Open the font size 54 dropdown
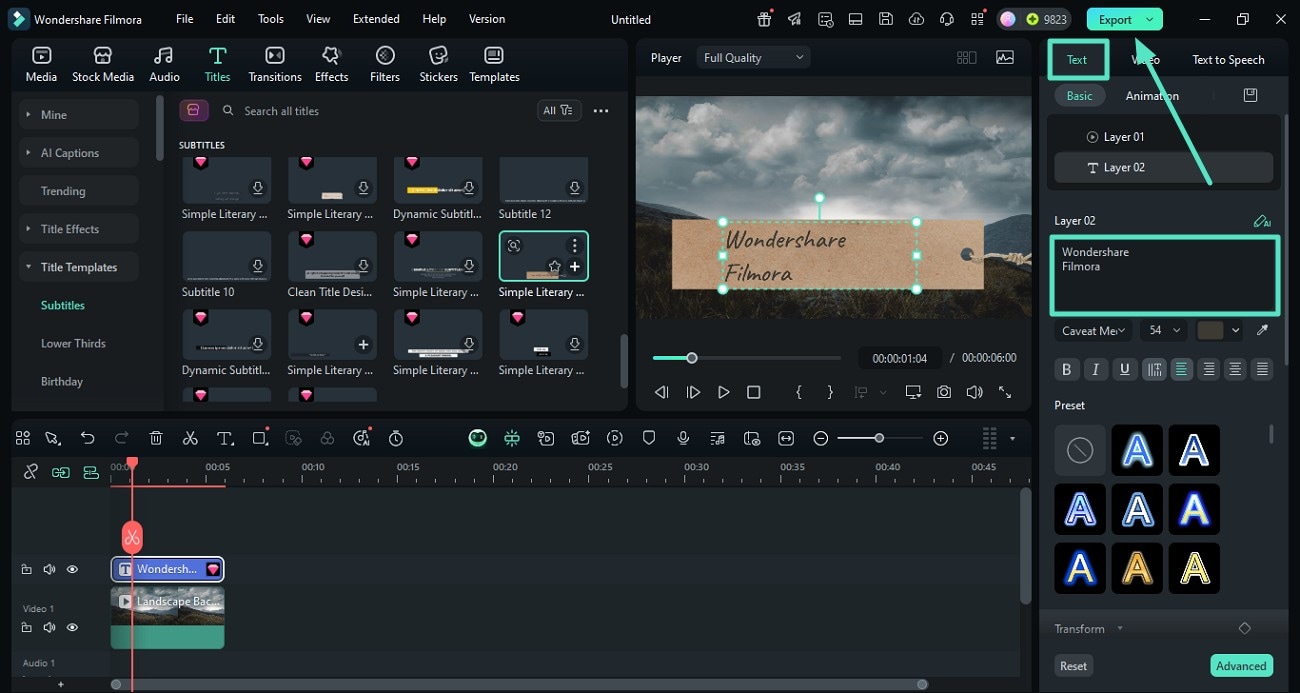Screen dimensions: 1300x693 tap(1163, 330)
